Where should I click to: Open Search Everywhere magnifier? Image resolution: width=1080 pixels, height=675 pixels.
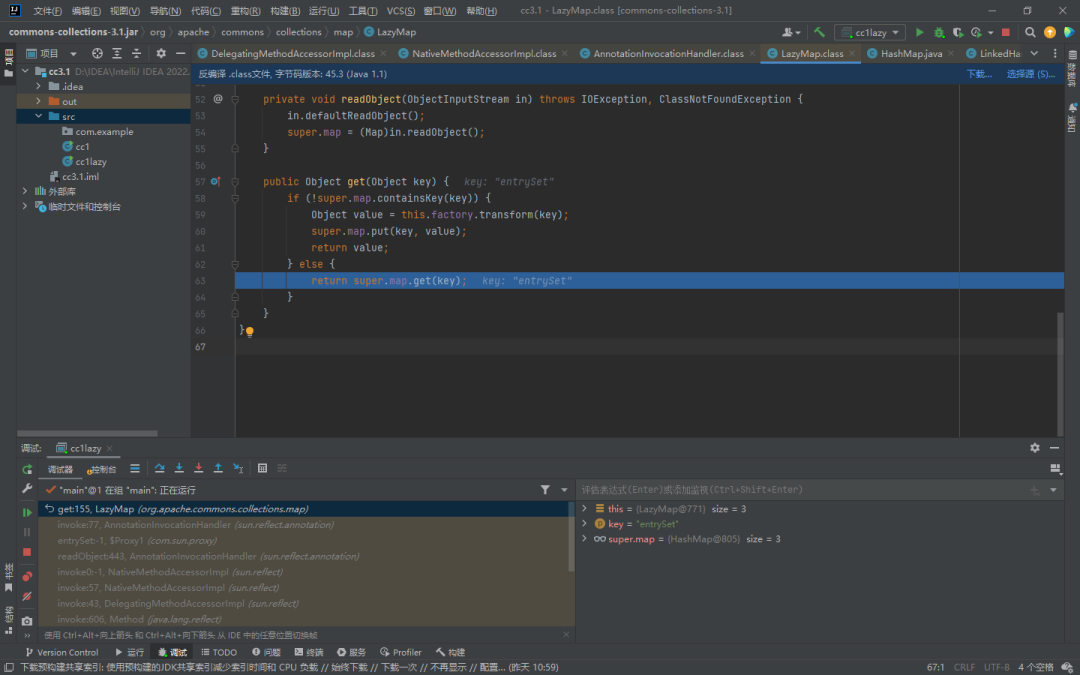pos(1030,32)
